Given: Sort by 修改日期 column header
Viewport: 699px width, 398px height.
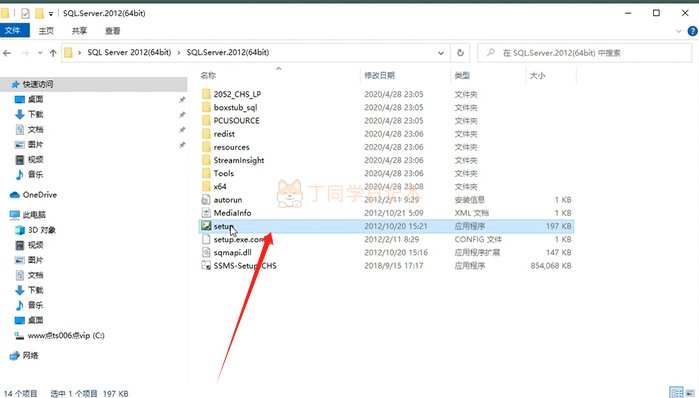Looking at the screenshot, I should click(x=379, y=75).
